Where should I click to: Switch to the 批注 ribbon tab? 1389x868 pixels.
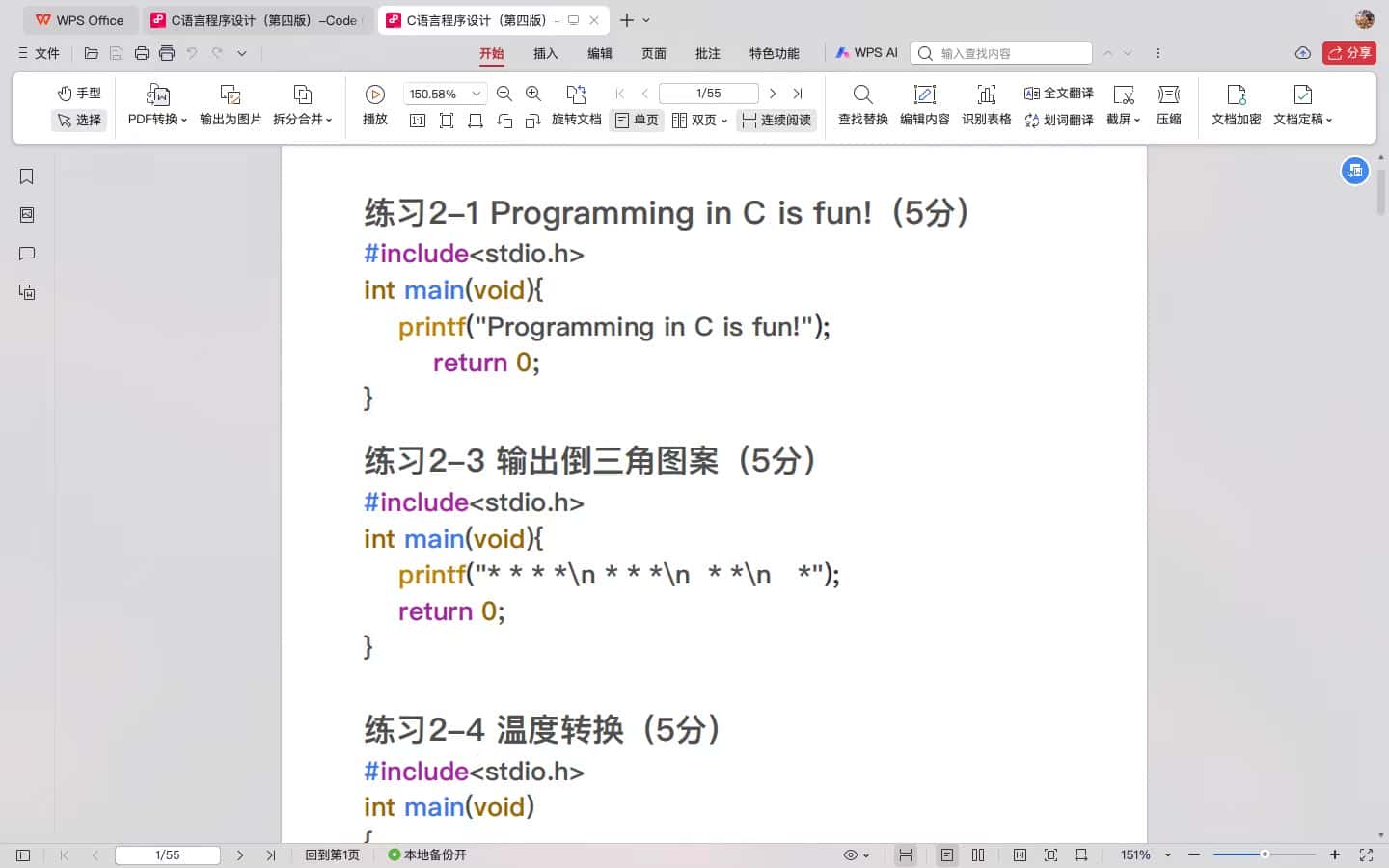[708, 53]
